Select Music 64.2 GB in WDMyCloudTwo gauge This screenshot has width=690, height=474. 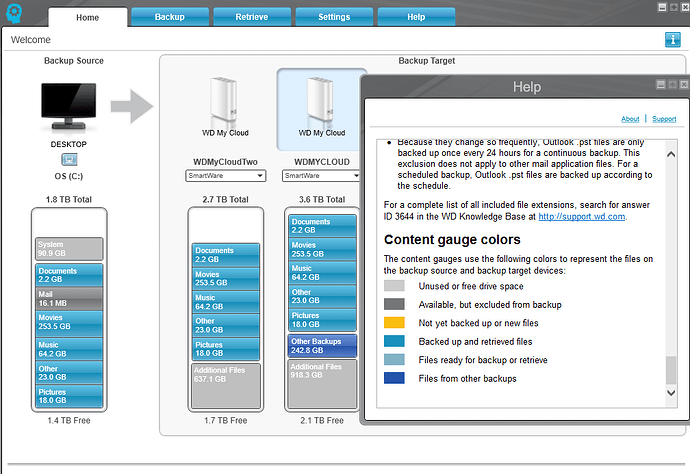[x=226, y=302]
